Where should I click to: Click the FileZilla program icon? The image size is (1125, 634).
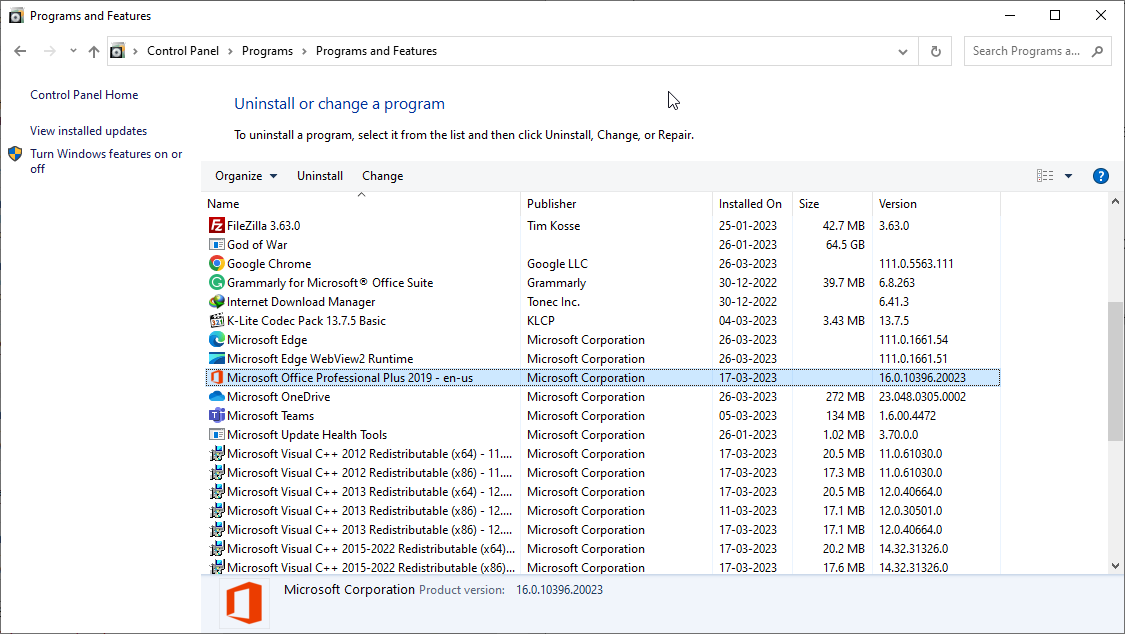pos(216,225)
